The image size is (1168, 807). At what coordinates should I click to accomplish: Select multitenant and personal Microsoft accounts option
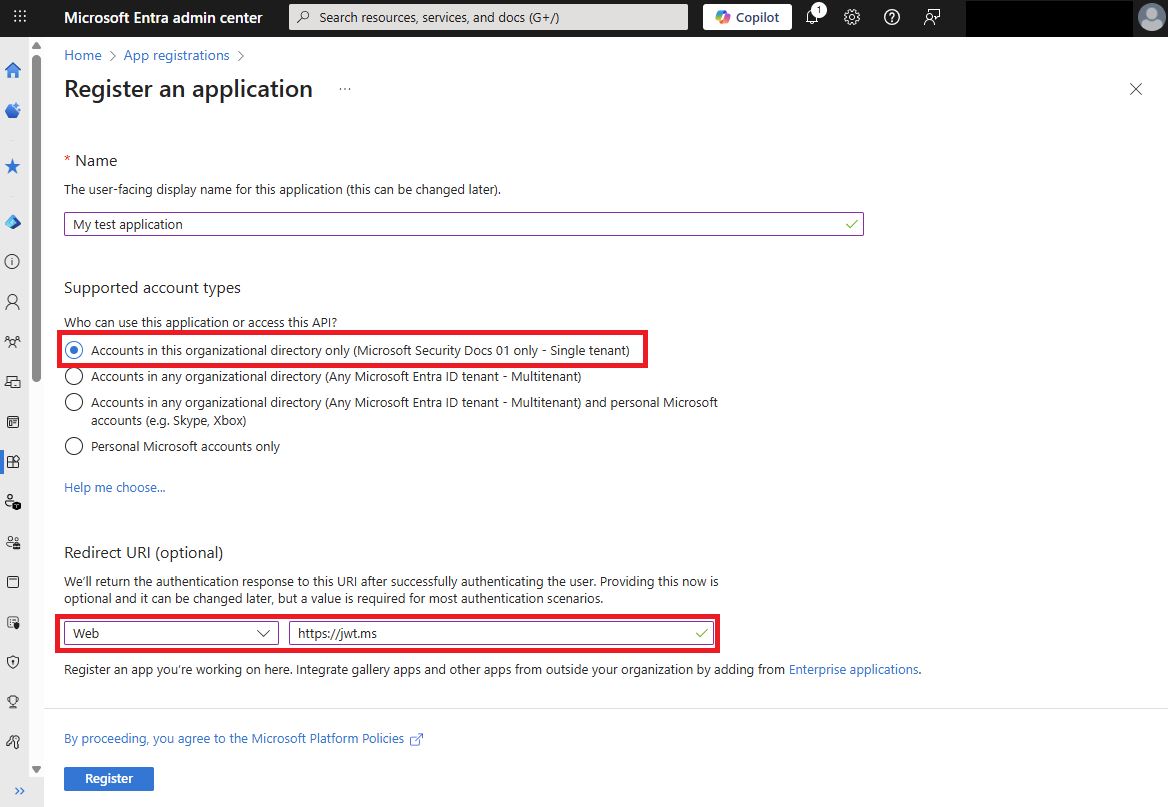coord(74,402)
